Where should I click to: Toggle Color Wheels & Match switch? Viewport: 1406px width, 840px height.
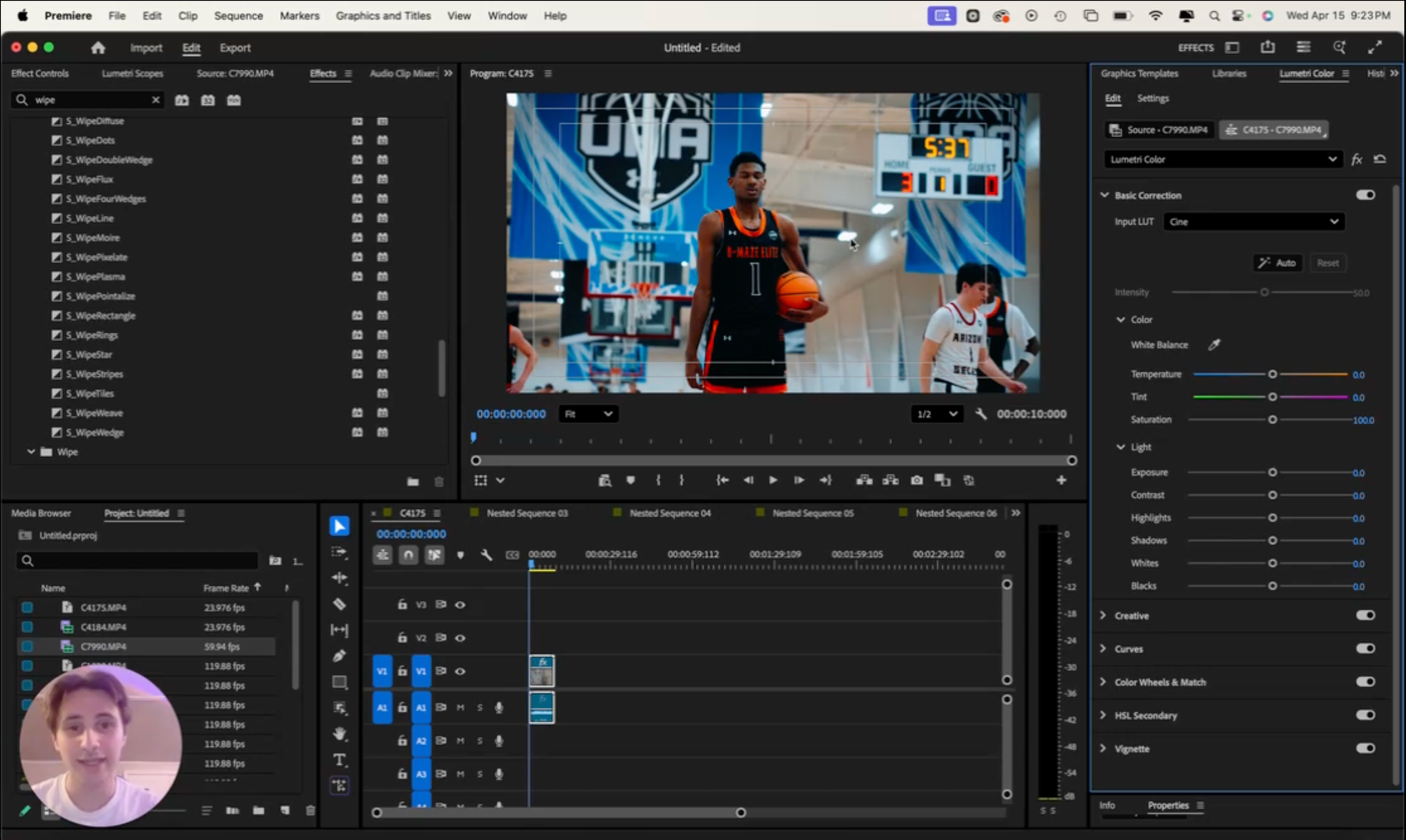(1365, 681)
